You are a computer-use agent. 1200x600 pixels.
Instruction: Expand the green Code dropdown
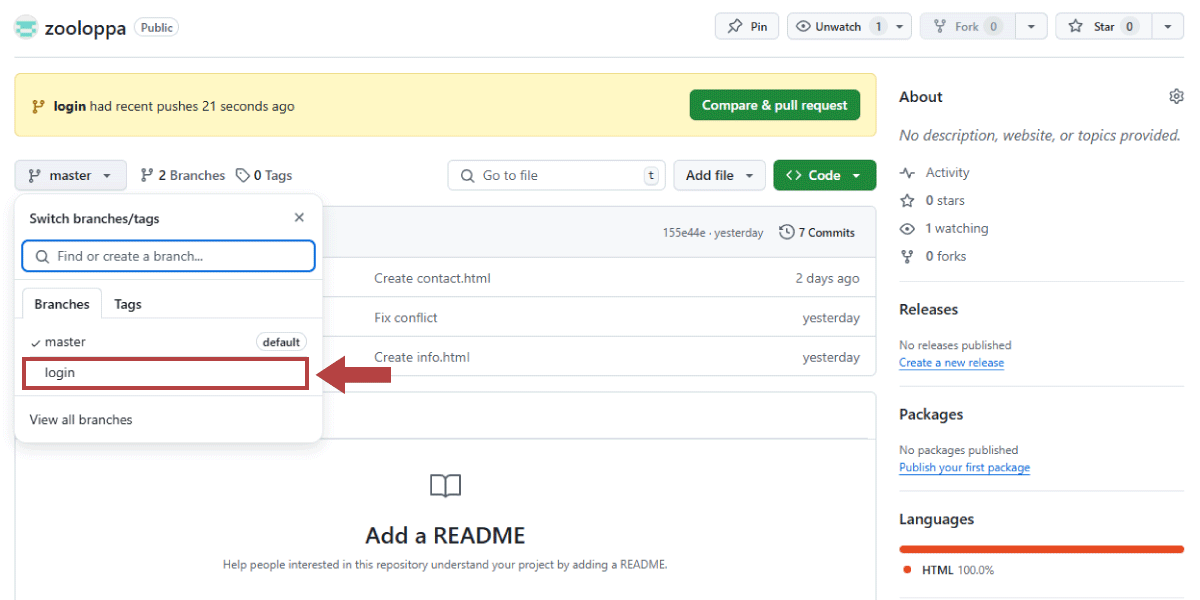pyautogui.click(x=825, y=175)
